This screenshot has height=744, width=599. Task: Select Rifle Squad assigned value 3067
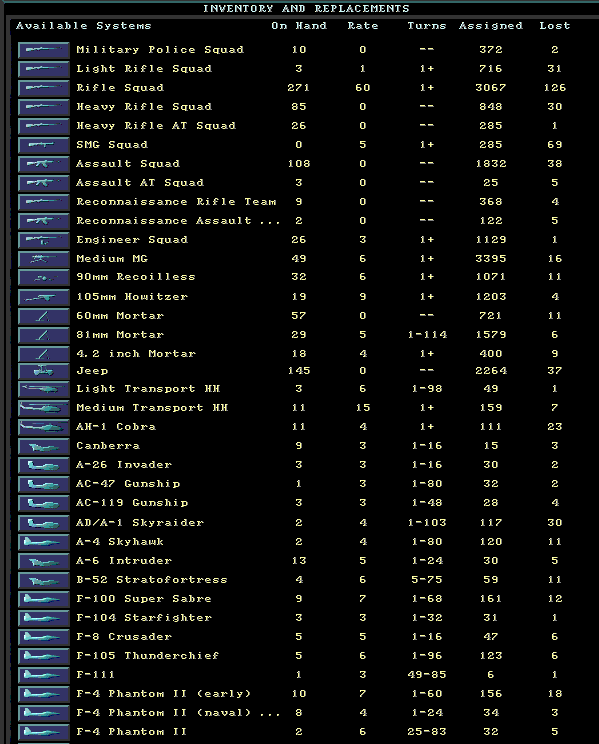(491, 88)
